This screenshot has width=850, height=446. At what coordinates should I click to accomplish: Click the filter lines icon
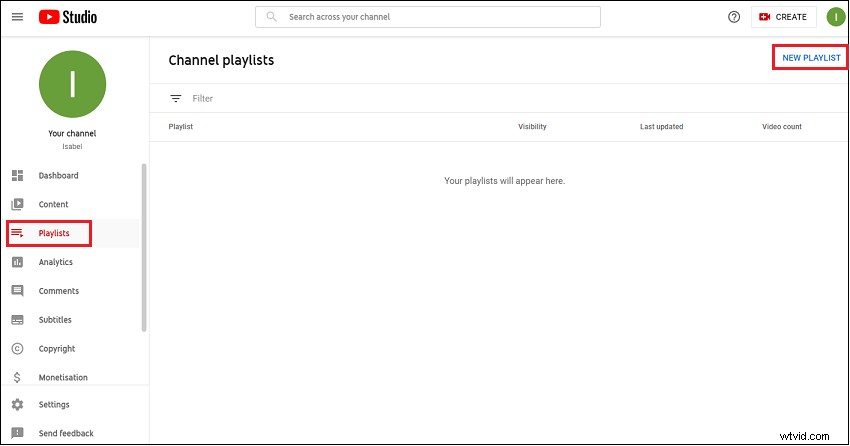(x=176, y=98)
